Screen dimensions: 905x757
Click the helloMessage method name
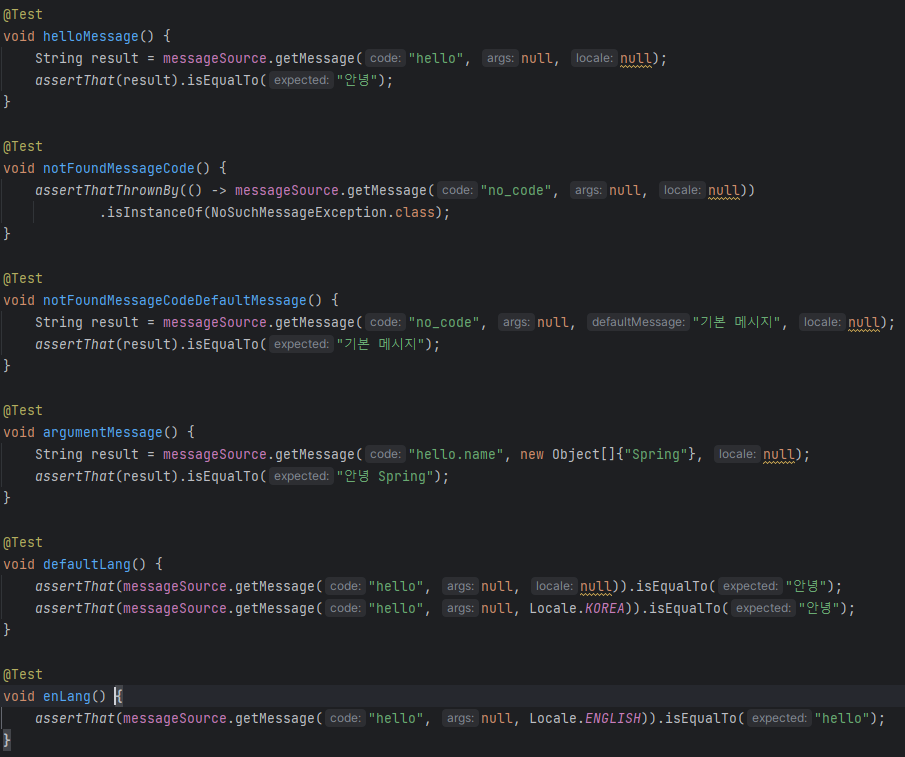coord(91,36)
